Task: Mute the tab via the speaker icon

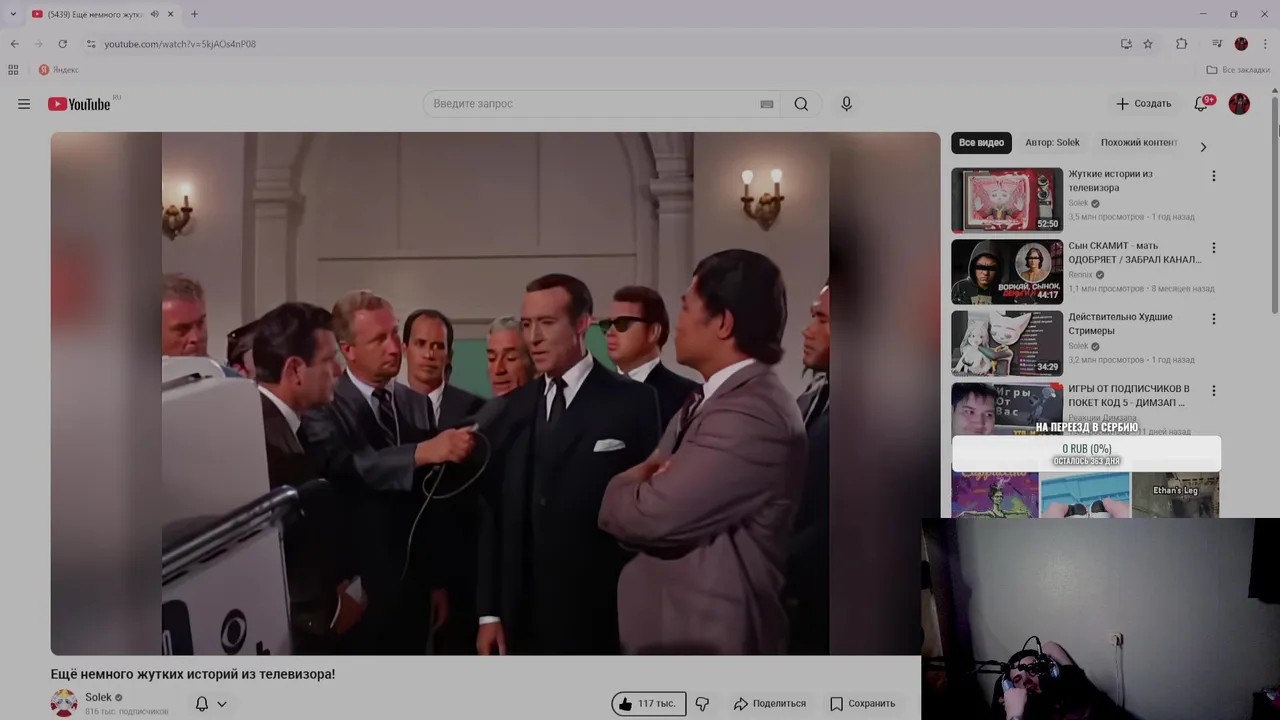Action: coord(154,14)
